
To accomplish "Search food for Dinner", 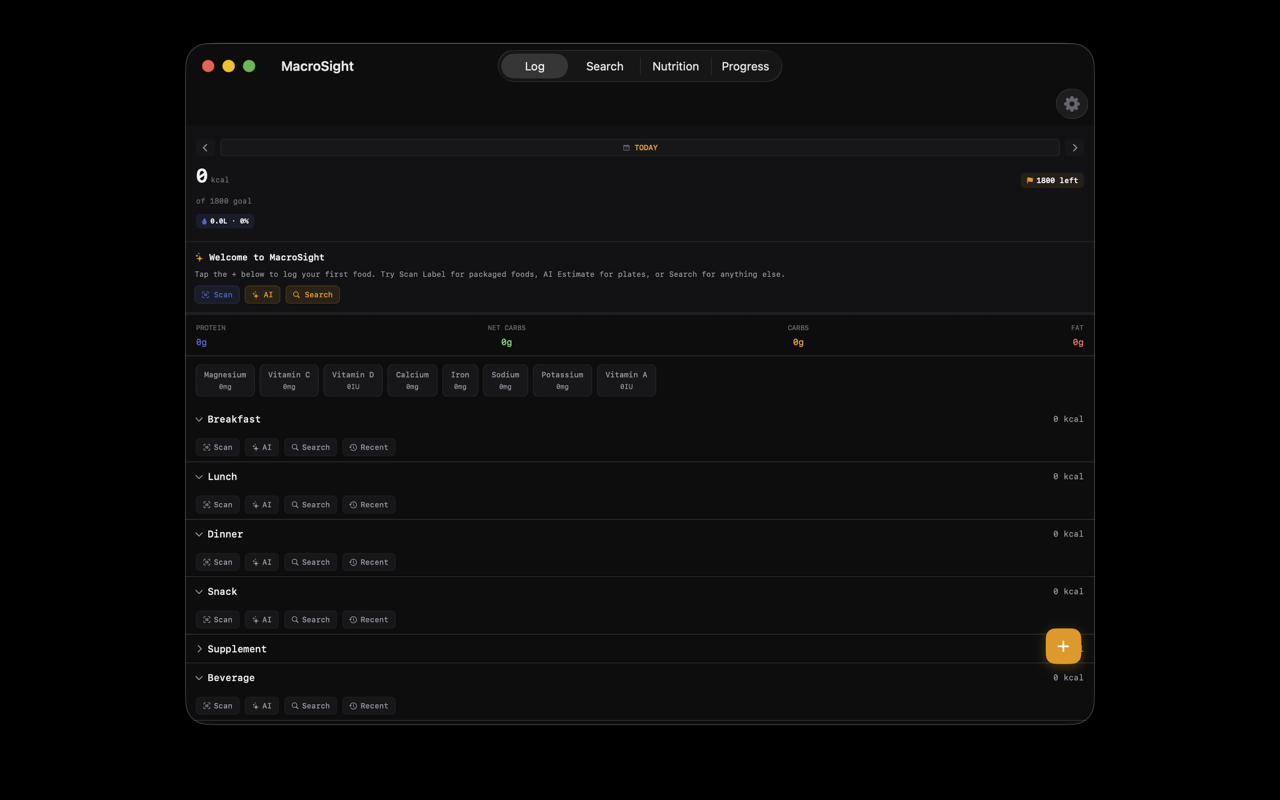I will 310,562.
